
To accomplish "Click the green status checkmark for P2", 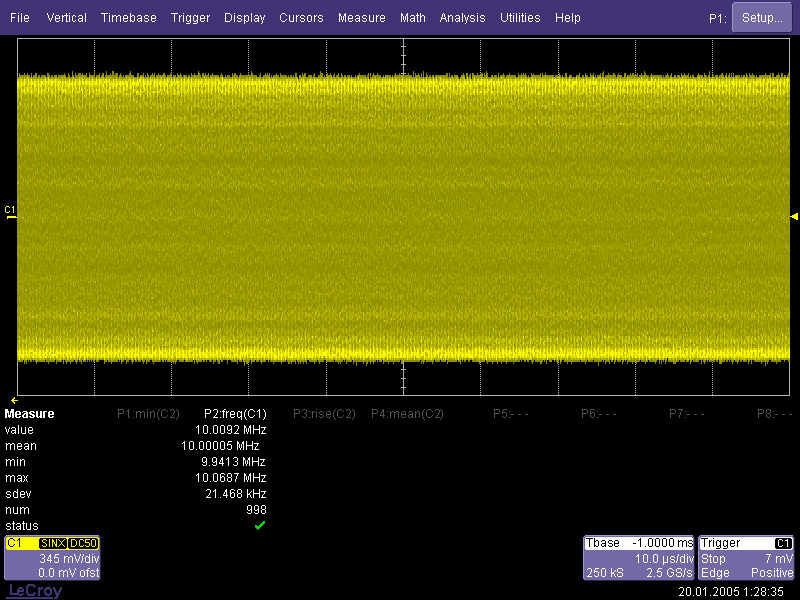I will 260,526.
